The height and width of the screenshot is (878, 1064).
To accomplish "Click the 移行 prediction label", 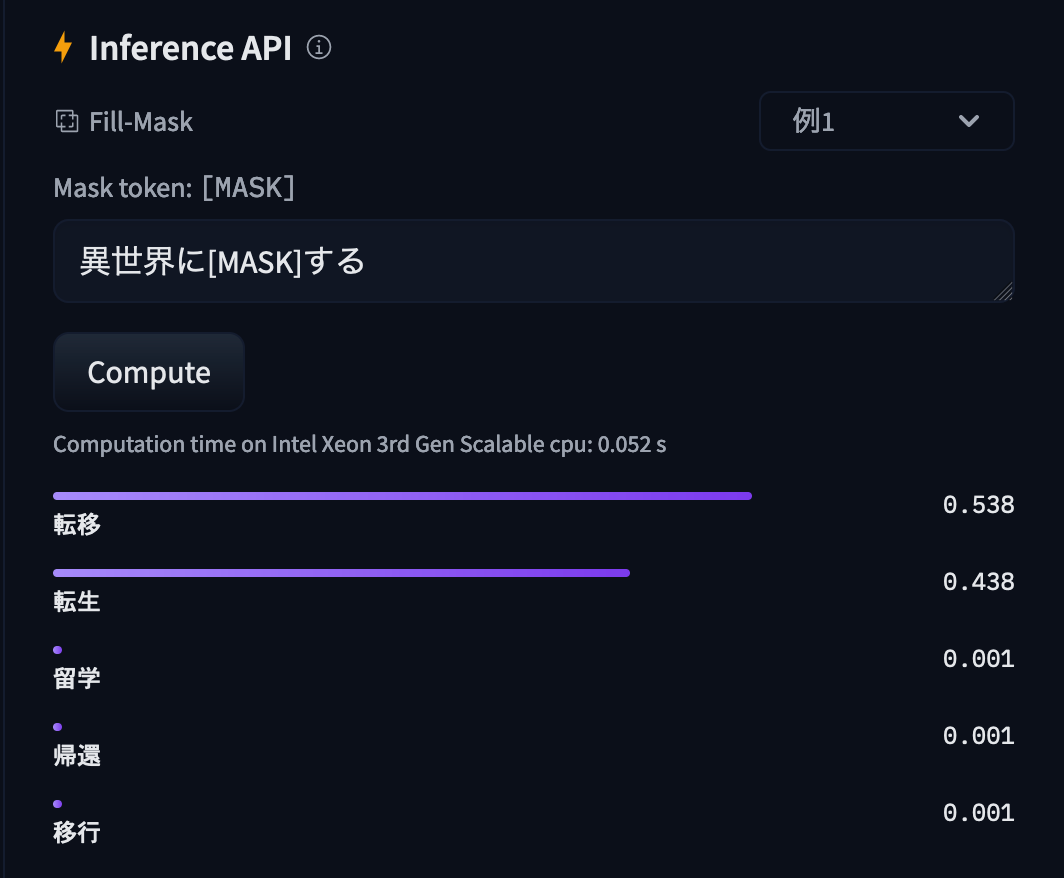I will point(77,832).
